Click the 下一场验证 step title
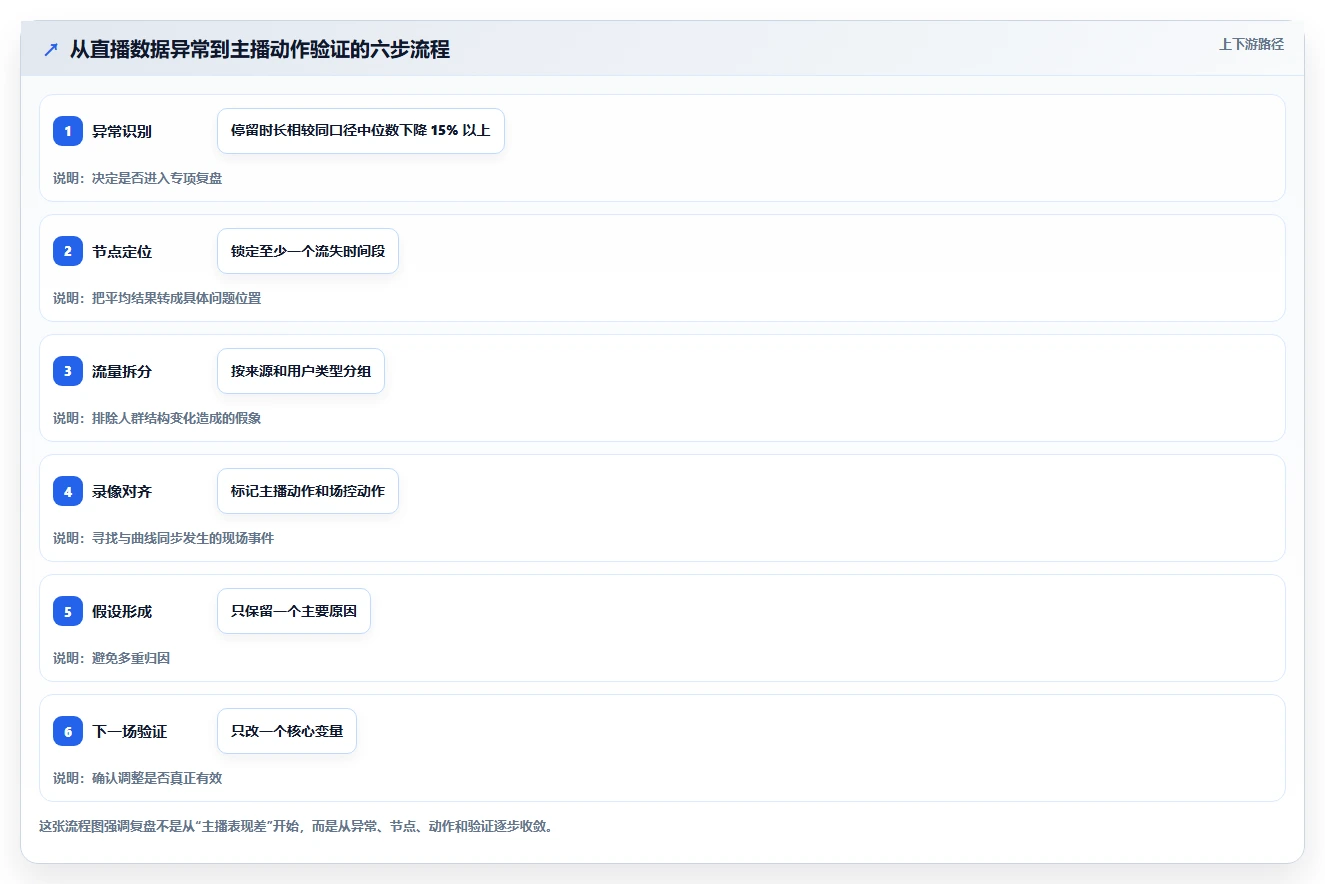 (x=130, y=731)
